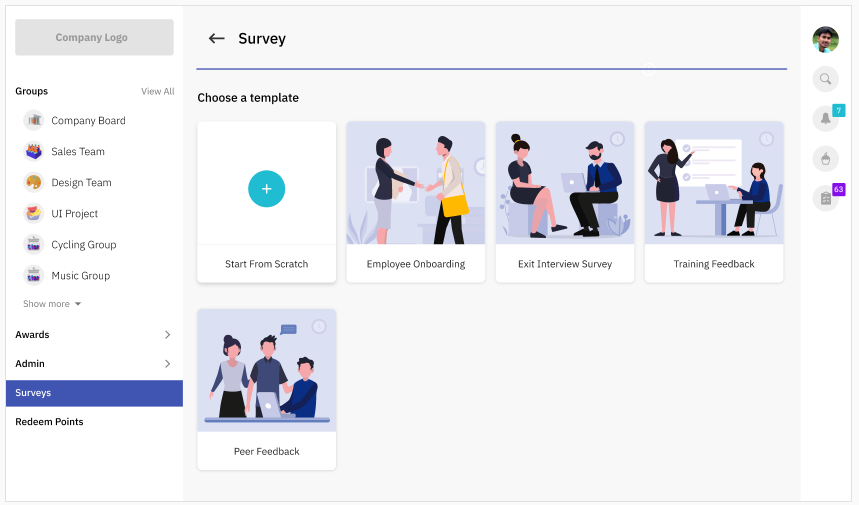859x505 pixels.
Task: Open notifications bell with badge 7
Action: click(826, 118)
